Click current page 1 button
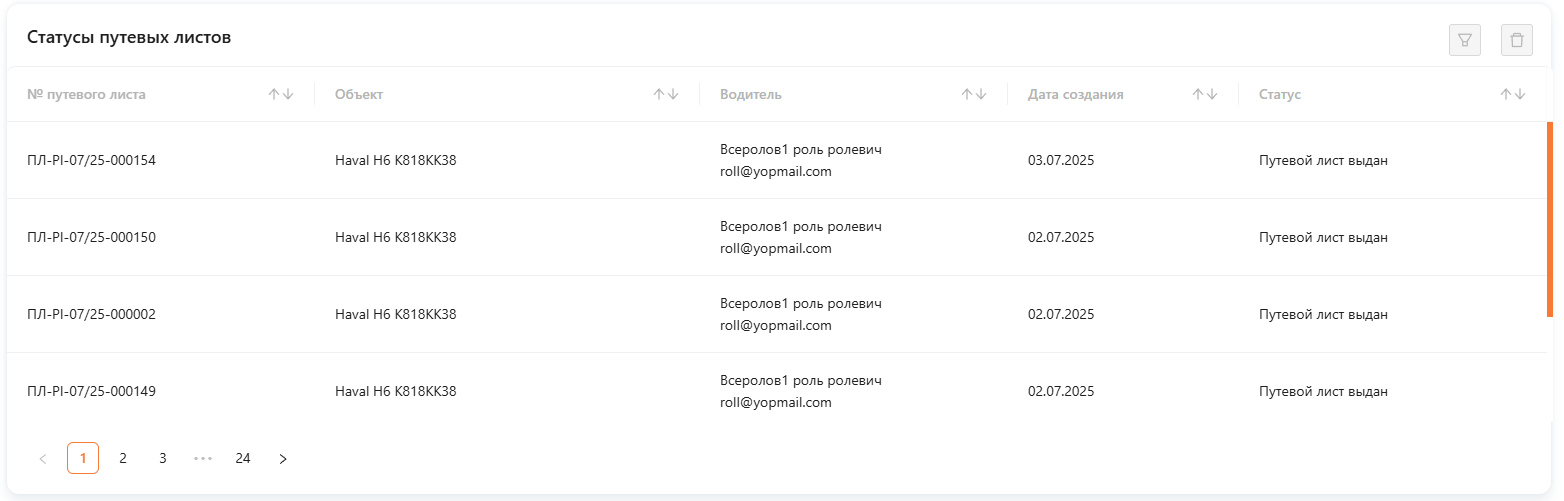 [83, 458]
